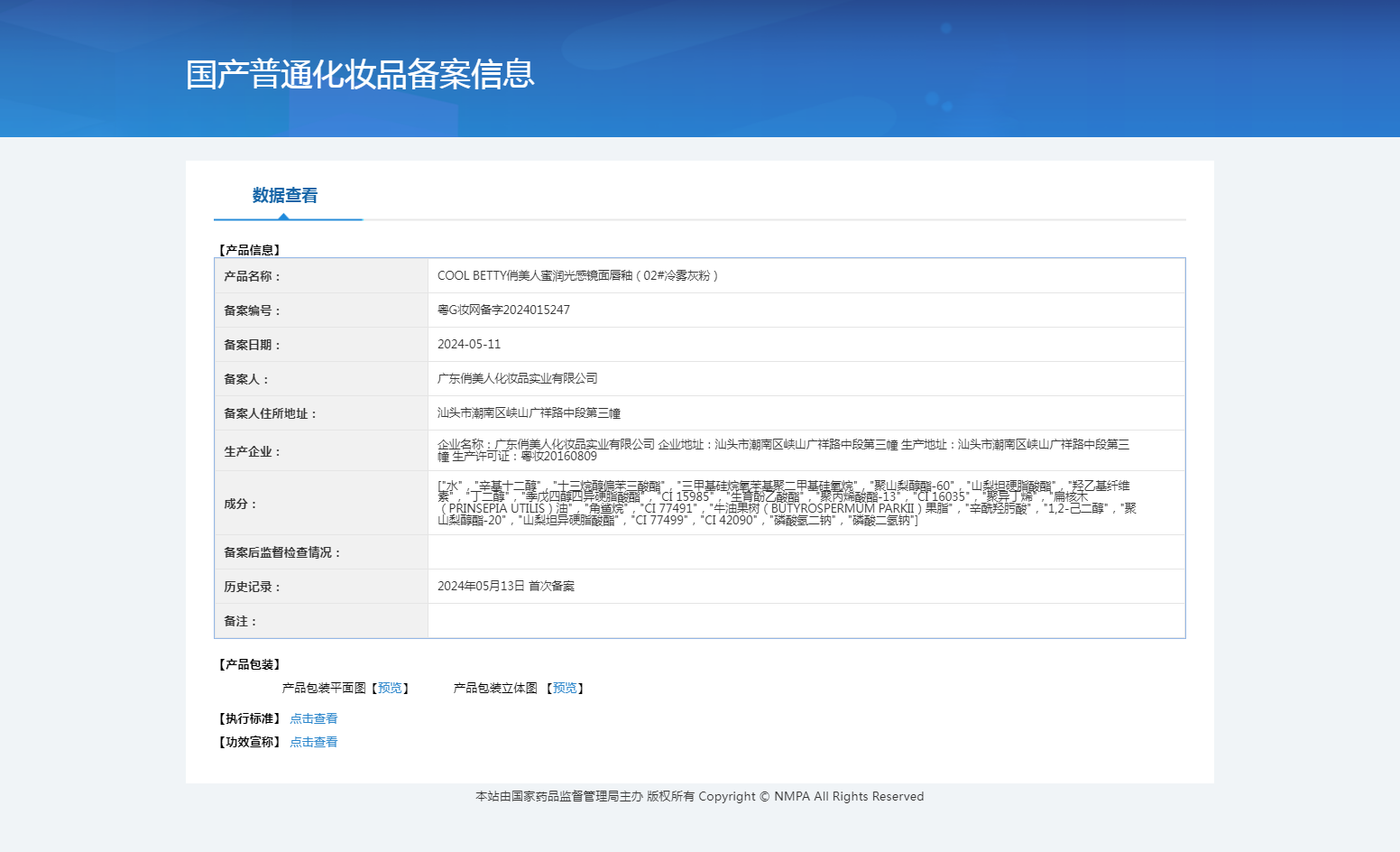Open 点击查看 link beside 执行标准

coord(313,718)
